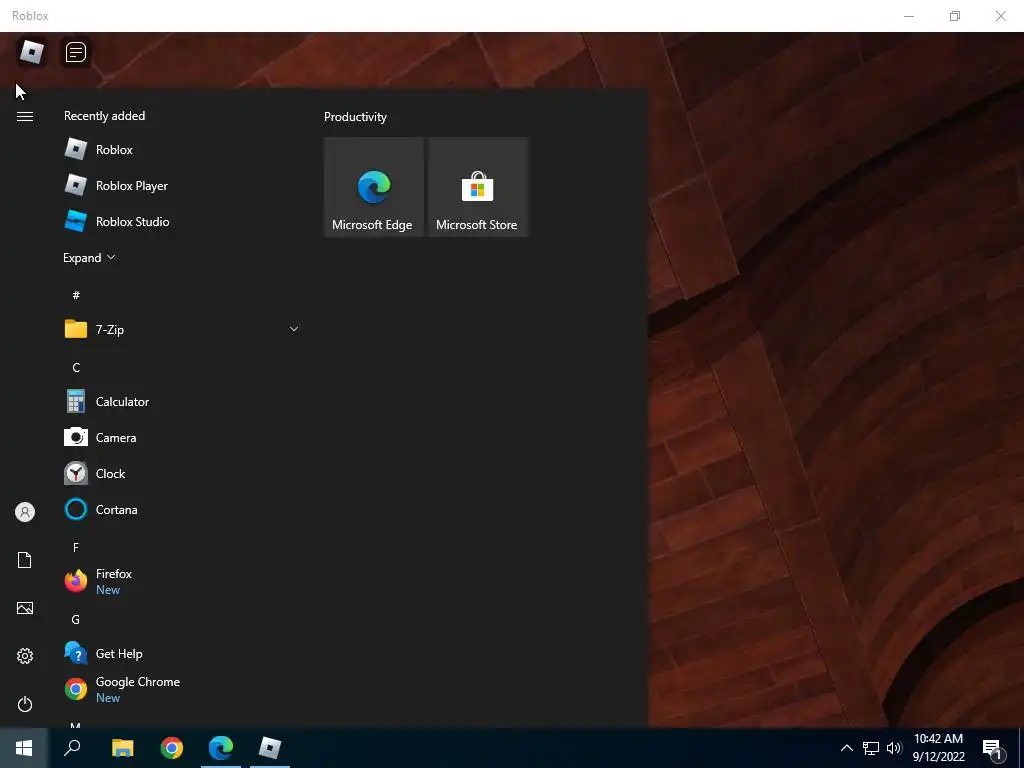
Task: Launch Firefox from app list
Action: (x=182, y=581)
